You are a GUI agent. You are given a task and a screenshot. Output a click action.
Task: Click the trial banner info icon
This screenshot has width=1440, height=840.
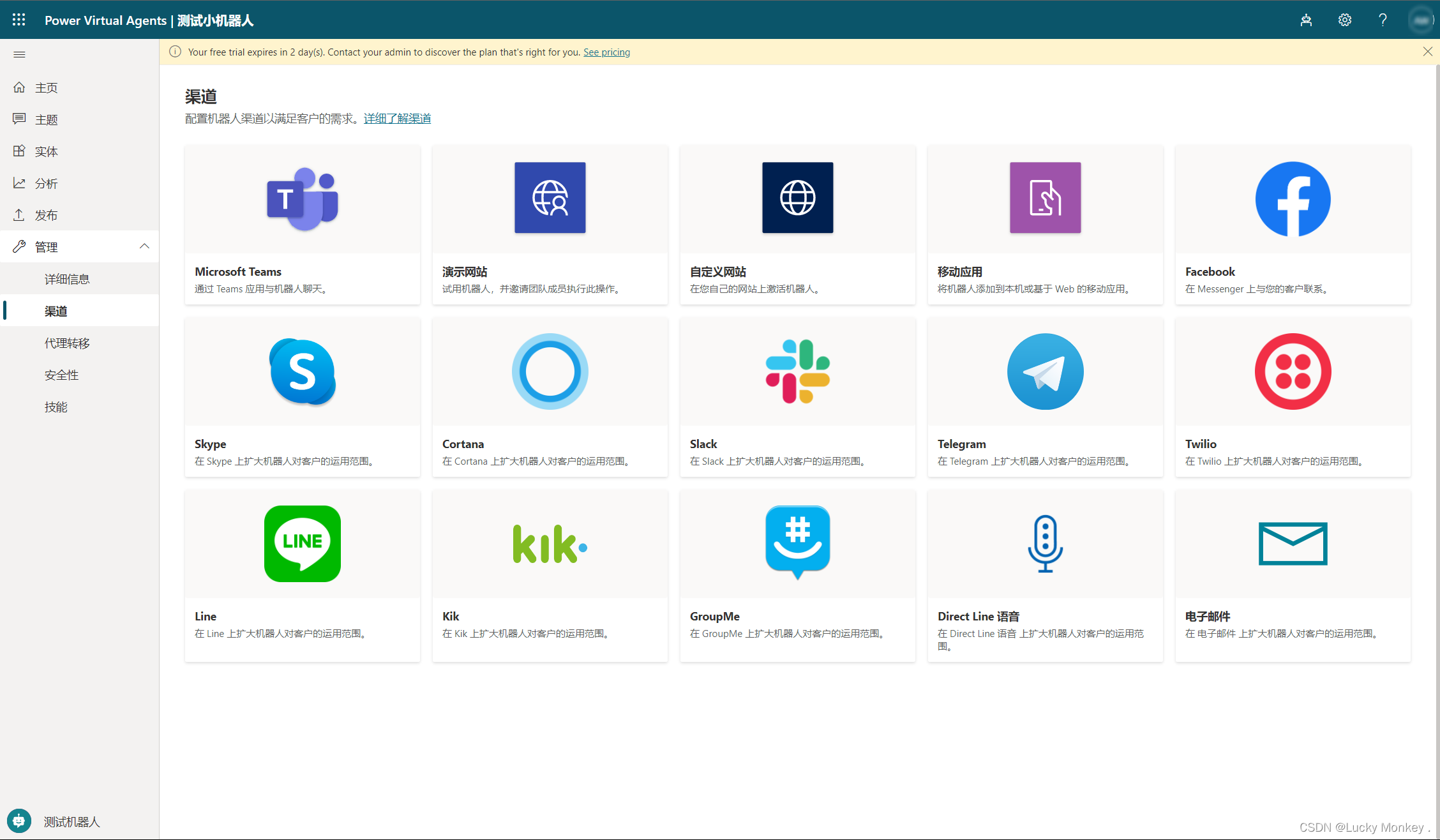175,52
